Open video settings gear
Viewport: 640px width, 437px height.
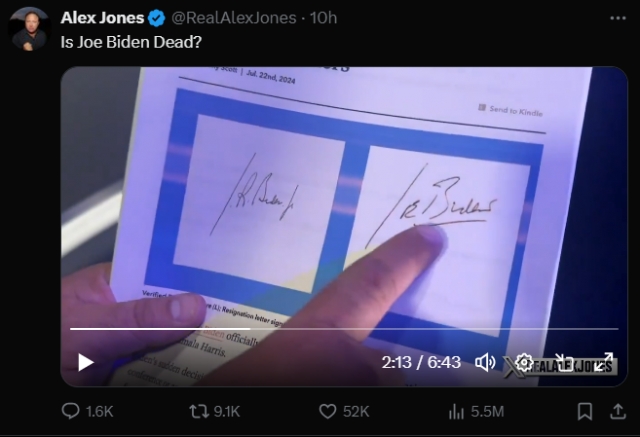point(524,362)
